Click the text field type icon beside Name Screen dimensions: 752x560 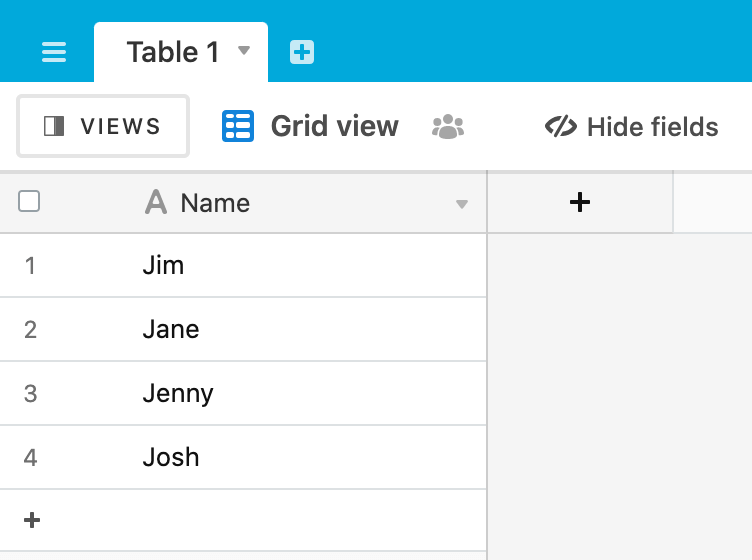[156, 202]
